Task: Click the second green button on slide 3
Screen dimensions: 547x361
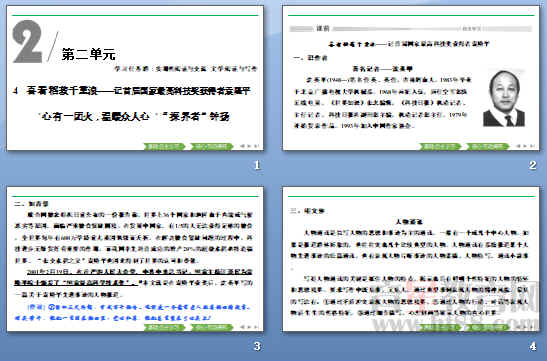Action: [212, 328]
